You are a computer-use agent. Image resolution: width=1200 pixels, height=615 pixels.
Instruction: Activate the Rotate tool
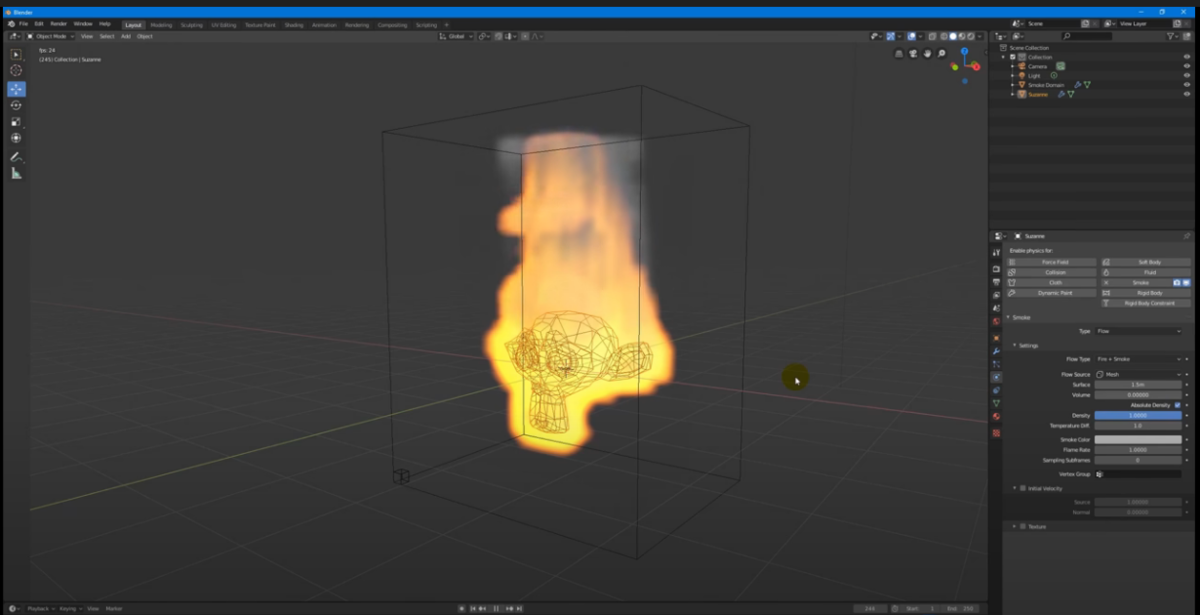coord(16,105)
